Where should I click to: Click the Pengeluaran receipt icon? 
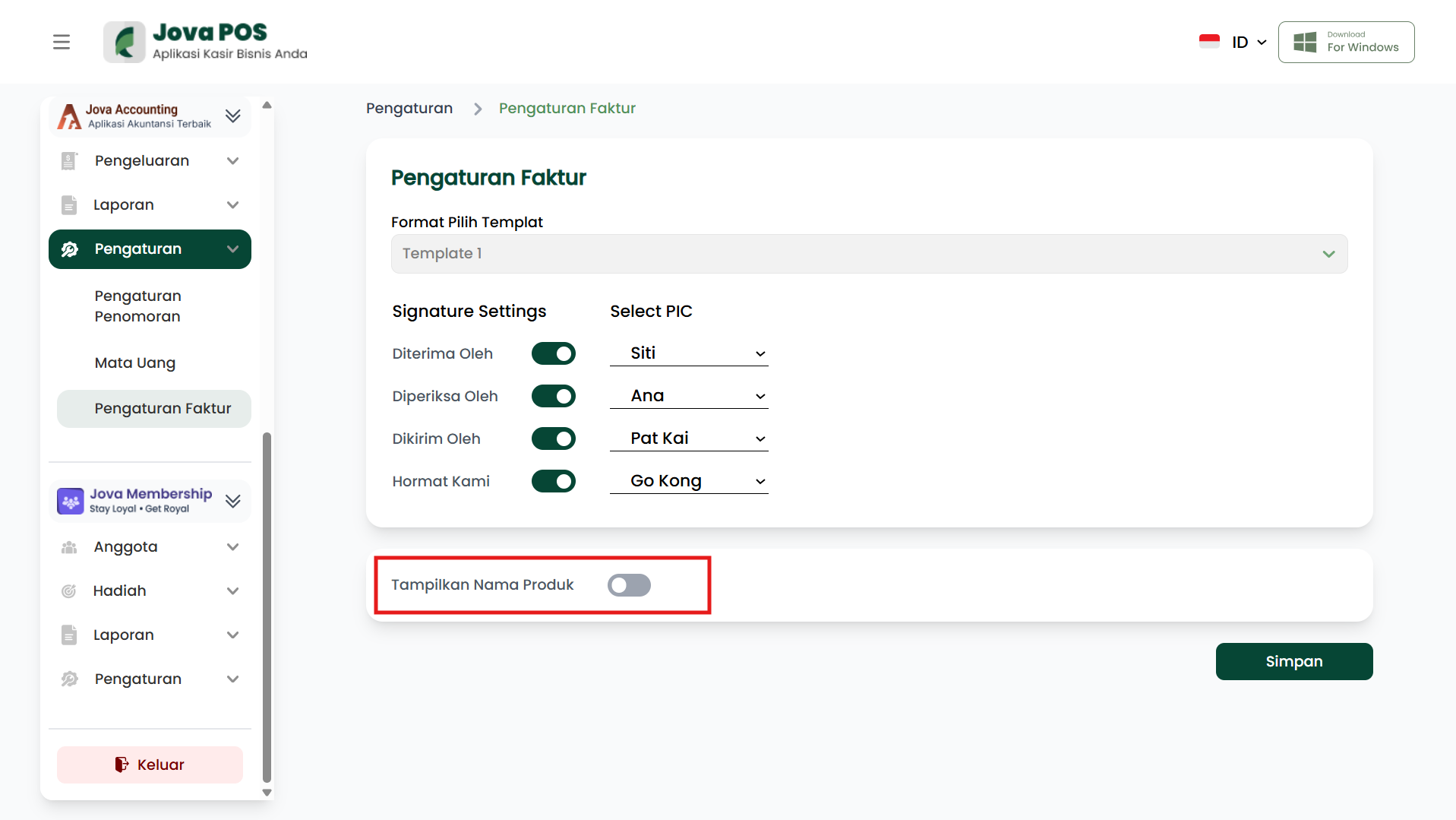[x=69, y=161]
